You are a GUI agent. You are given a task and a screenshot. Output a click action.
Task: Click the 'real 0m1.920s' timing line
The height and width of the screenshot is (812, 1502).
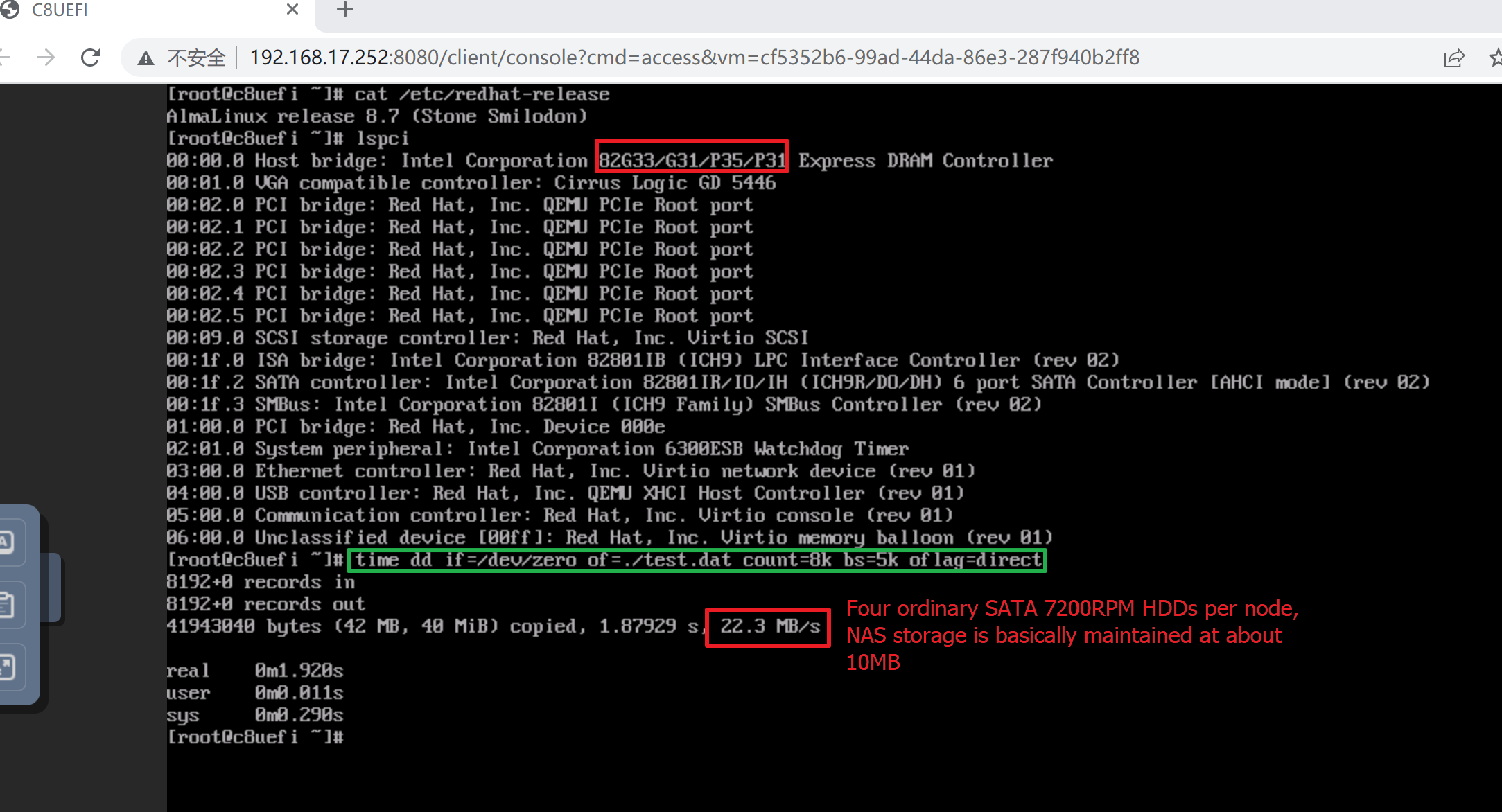255,671
